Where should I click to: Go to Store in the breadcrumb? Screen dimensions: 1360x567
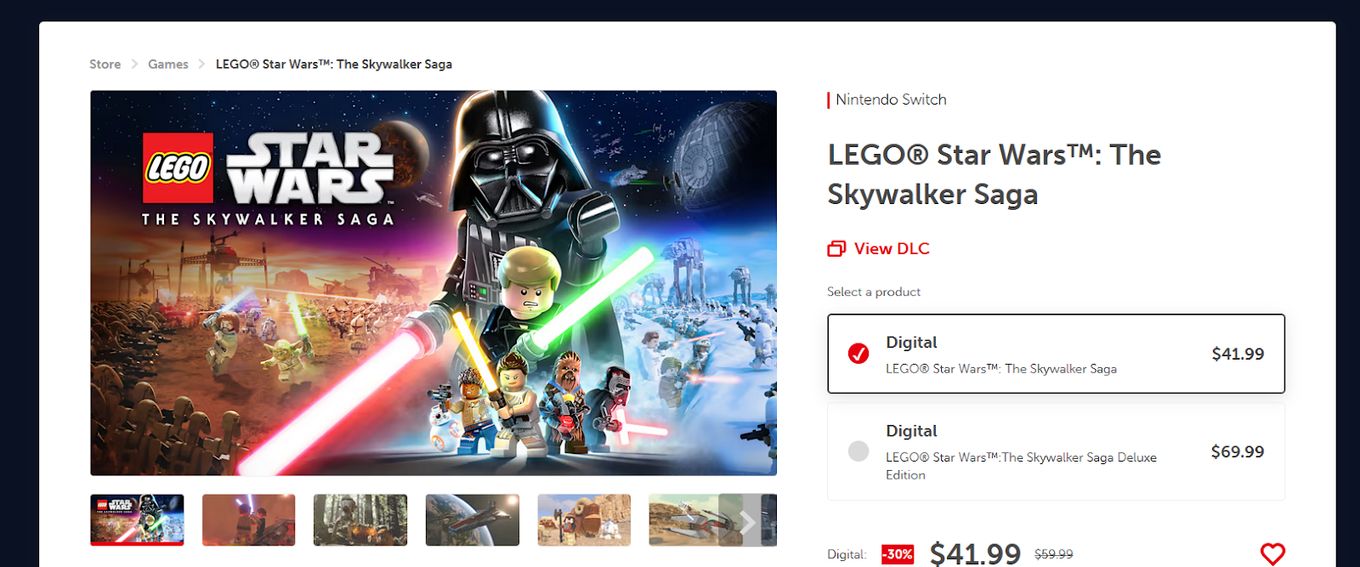[x=105, y=64]
